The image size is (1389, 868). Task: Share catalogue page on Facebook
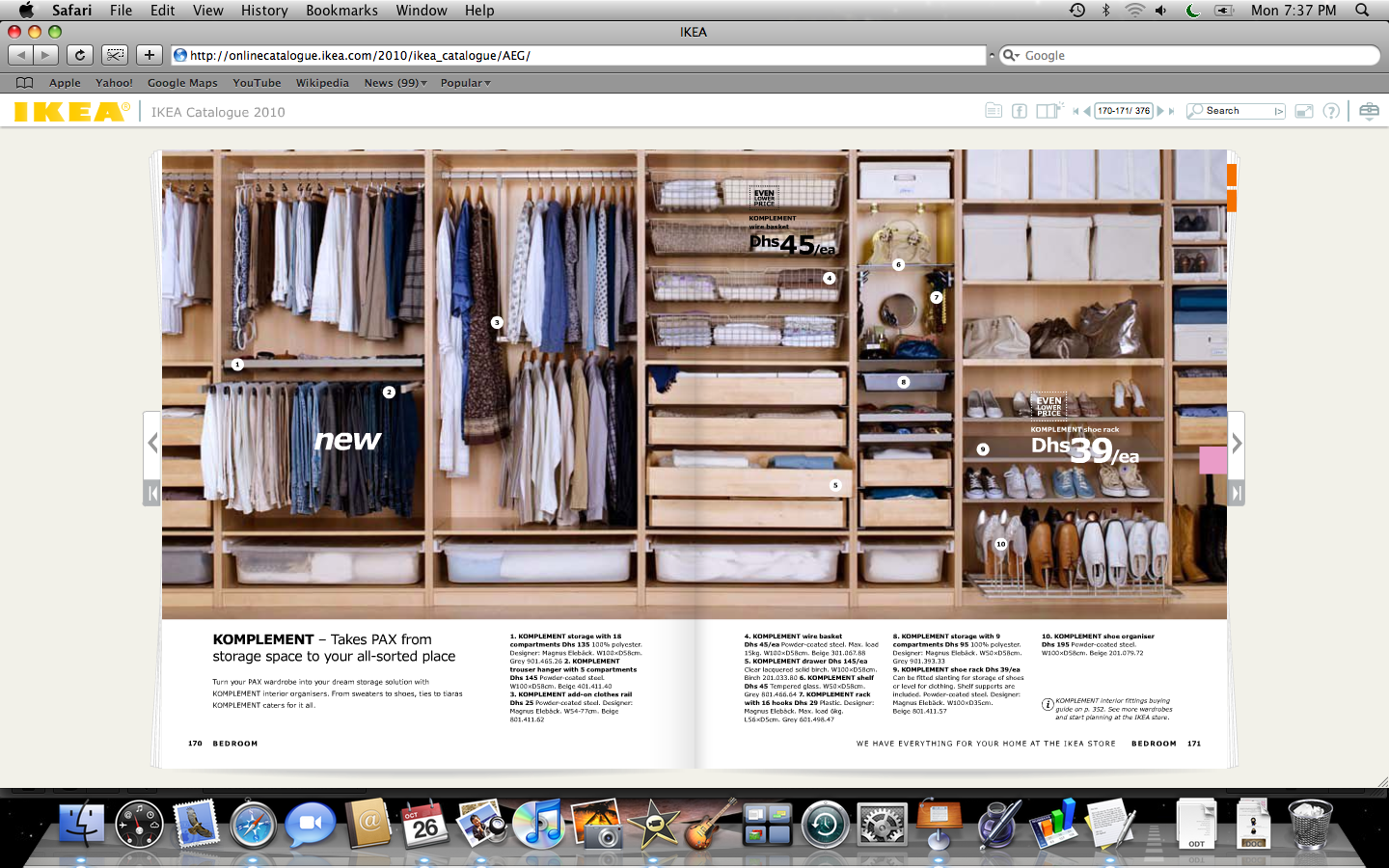click(x=1020, y=111)
